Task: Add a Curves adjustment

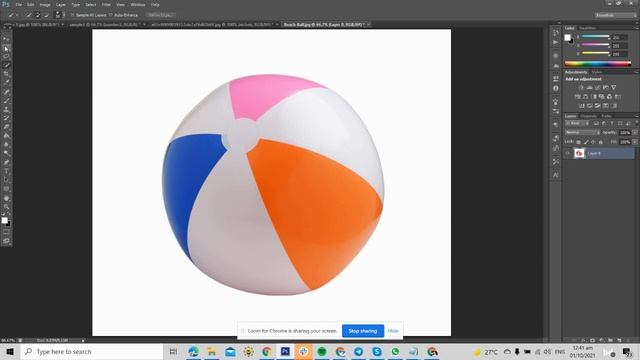Action: point(598,87)
